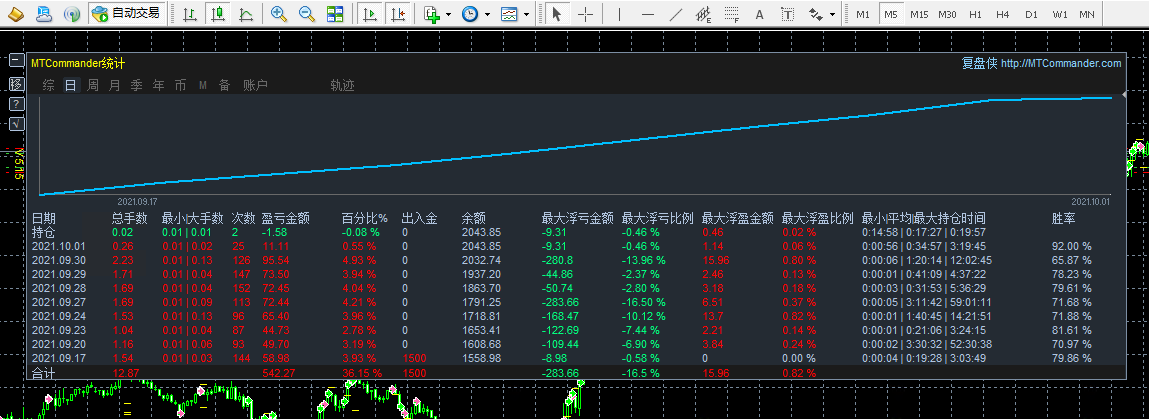1149x419 pixels.
Task: Select the crosshair tool
Action: (585, 13)
